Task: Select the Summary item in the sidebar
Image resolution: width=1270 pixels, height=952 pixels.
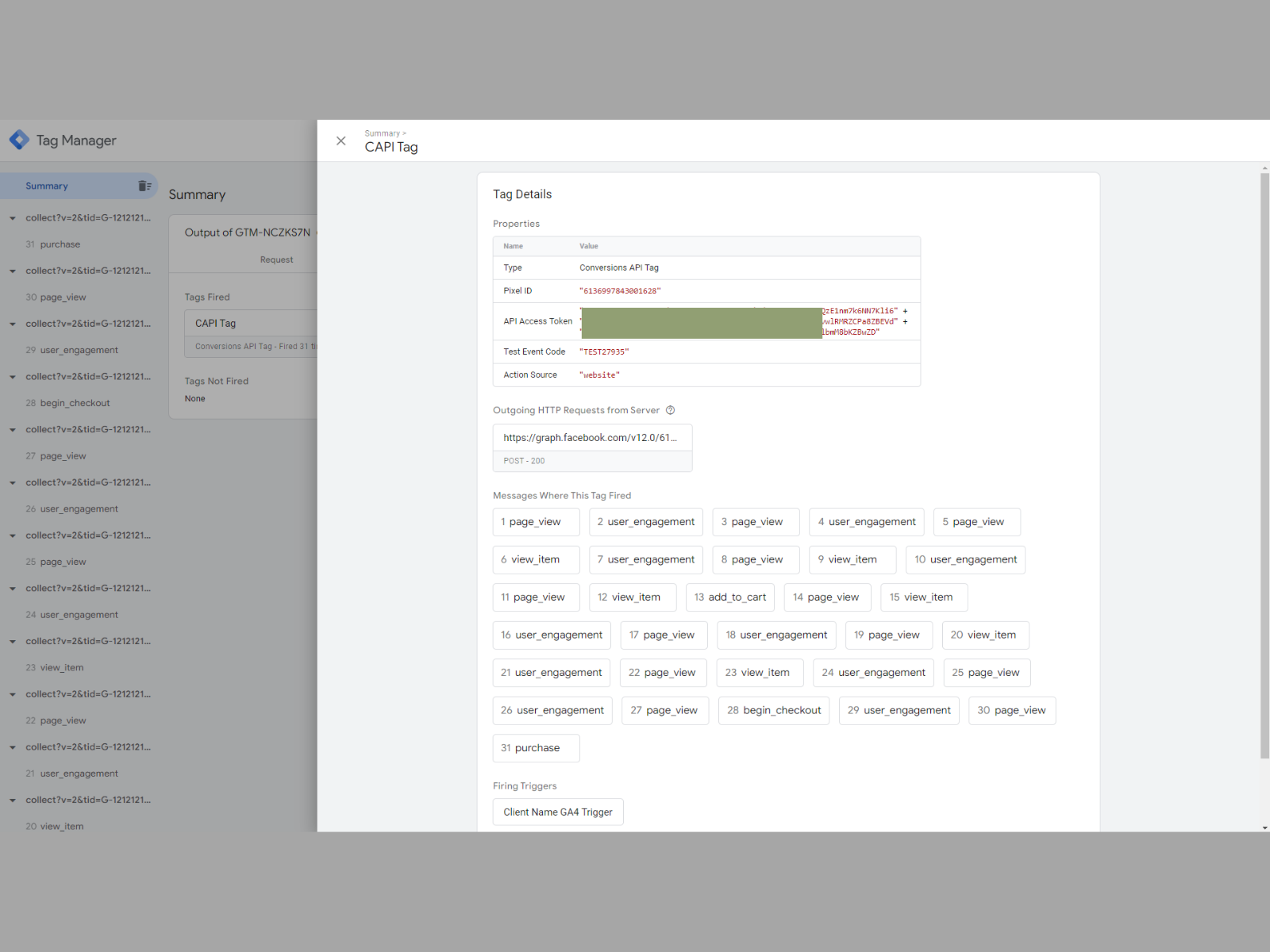Action: click(x=47, y=186)
